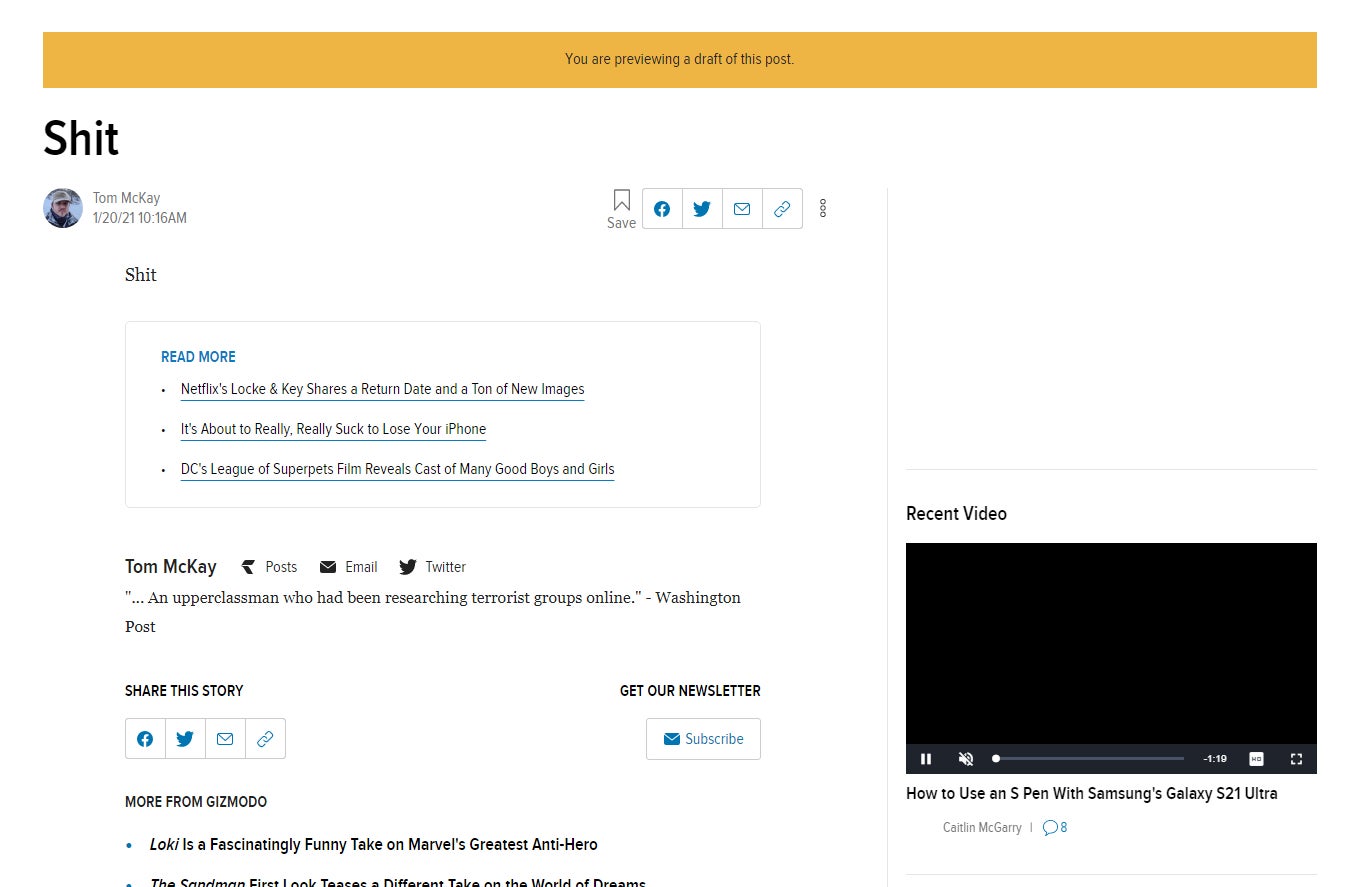
Task: Open Tom McKay's Twitter profile
Action: tap(433, 567)
